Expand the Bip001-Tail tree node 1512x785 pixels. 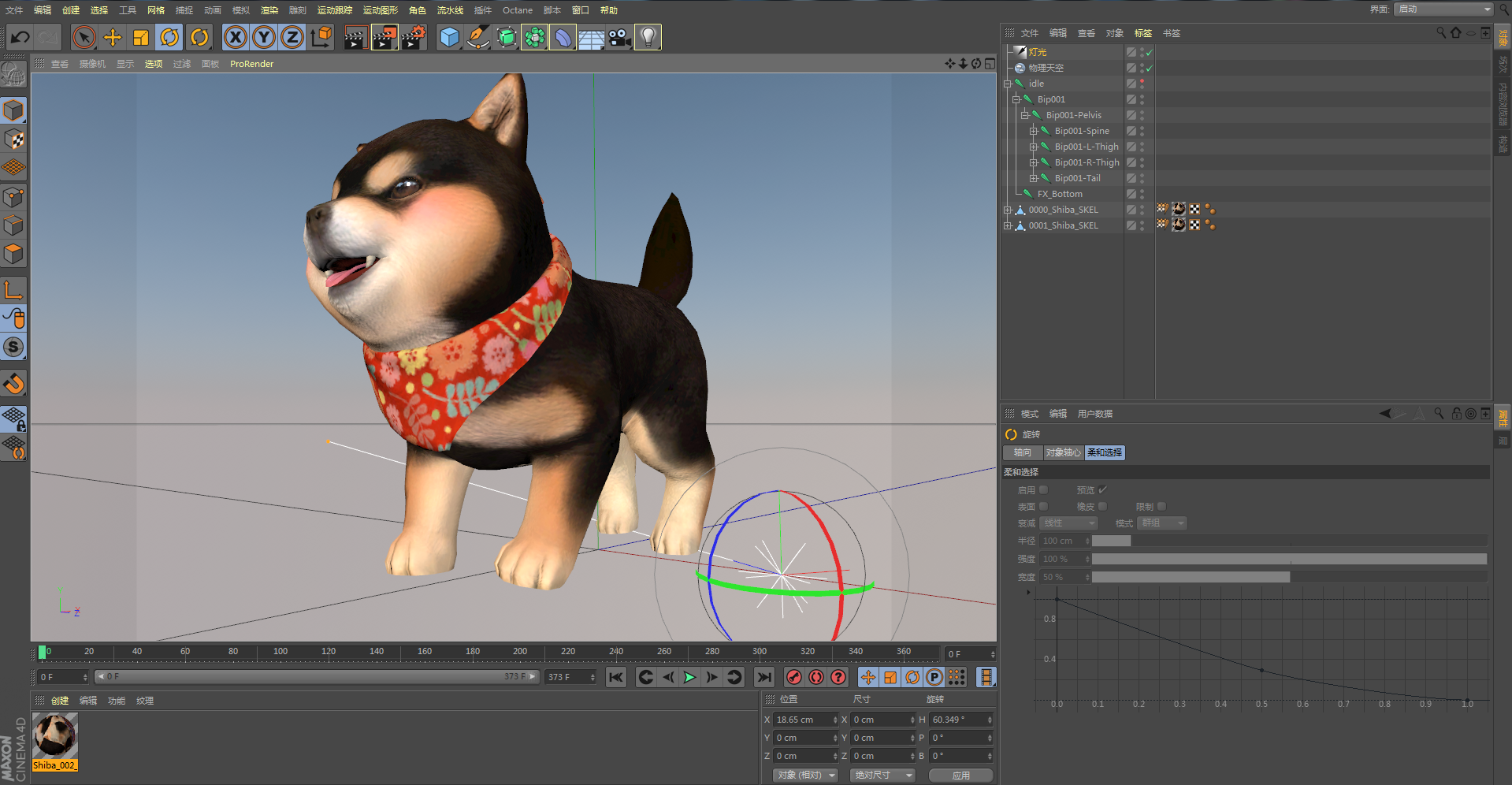[x=1033, y=178]
